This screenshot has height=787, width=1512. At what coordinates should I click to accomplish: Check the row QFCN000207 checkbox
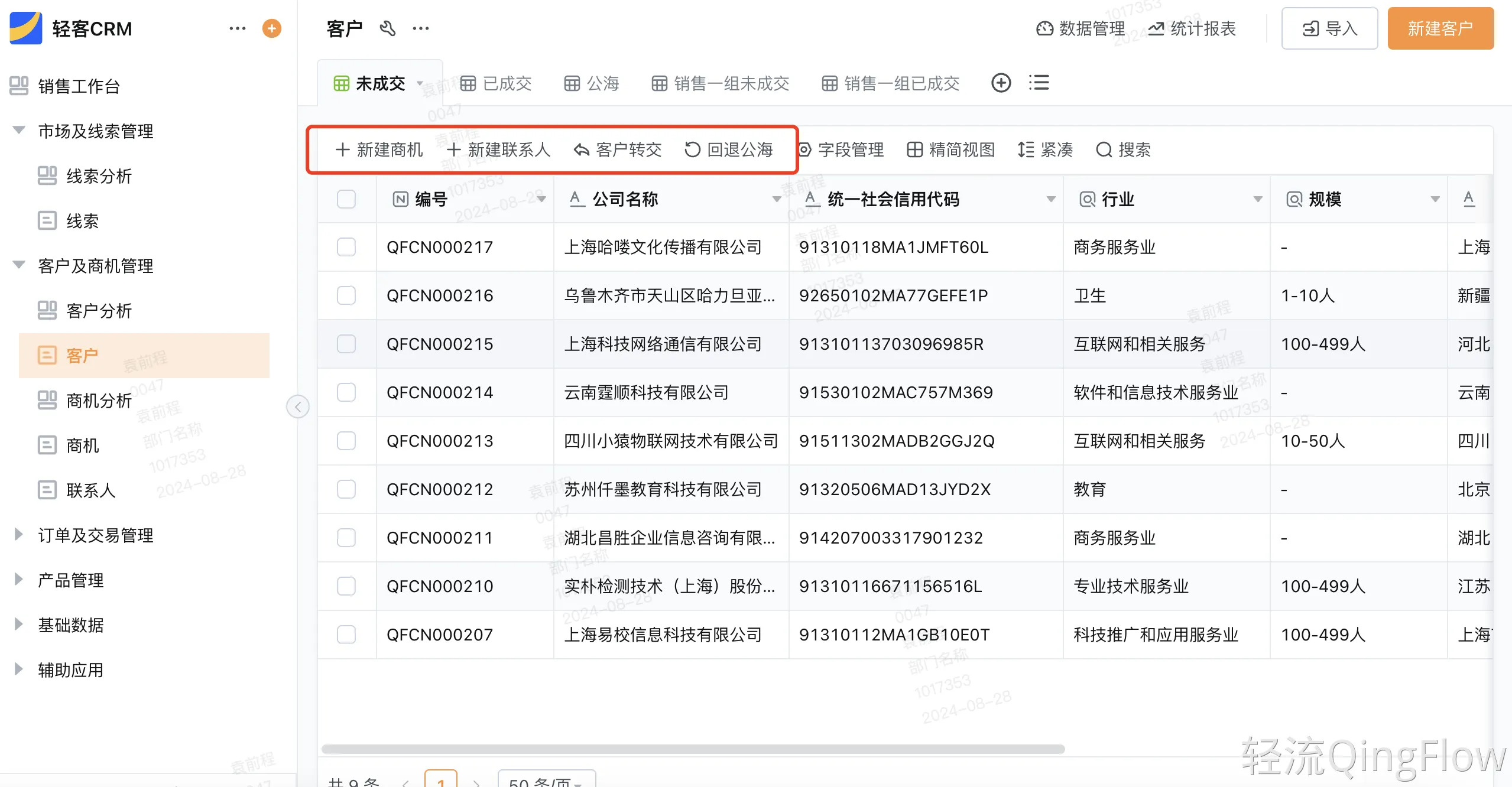pyautogui.click(x=346, y=635)
